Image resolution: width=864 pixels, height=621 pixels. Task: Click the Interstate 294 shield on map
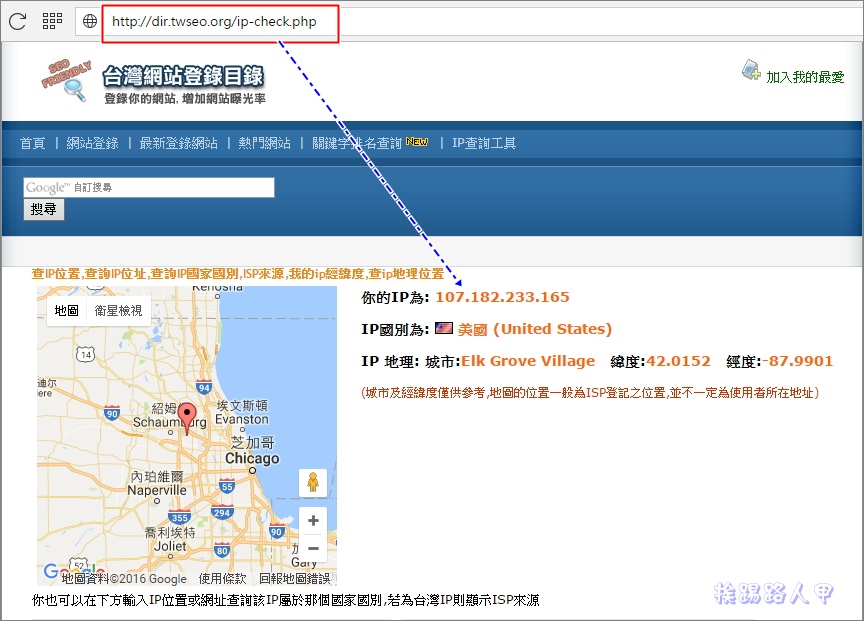(x=222, y=512)
